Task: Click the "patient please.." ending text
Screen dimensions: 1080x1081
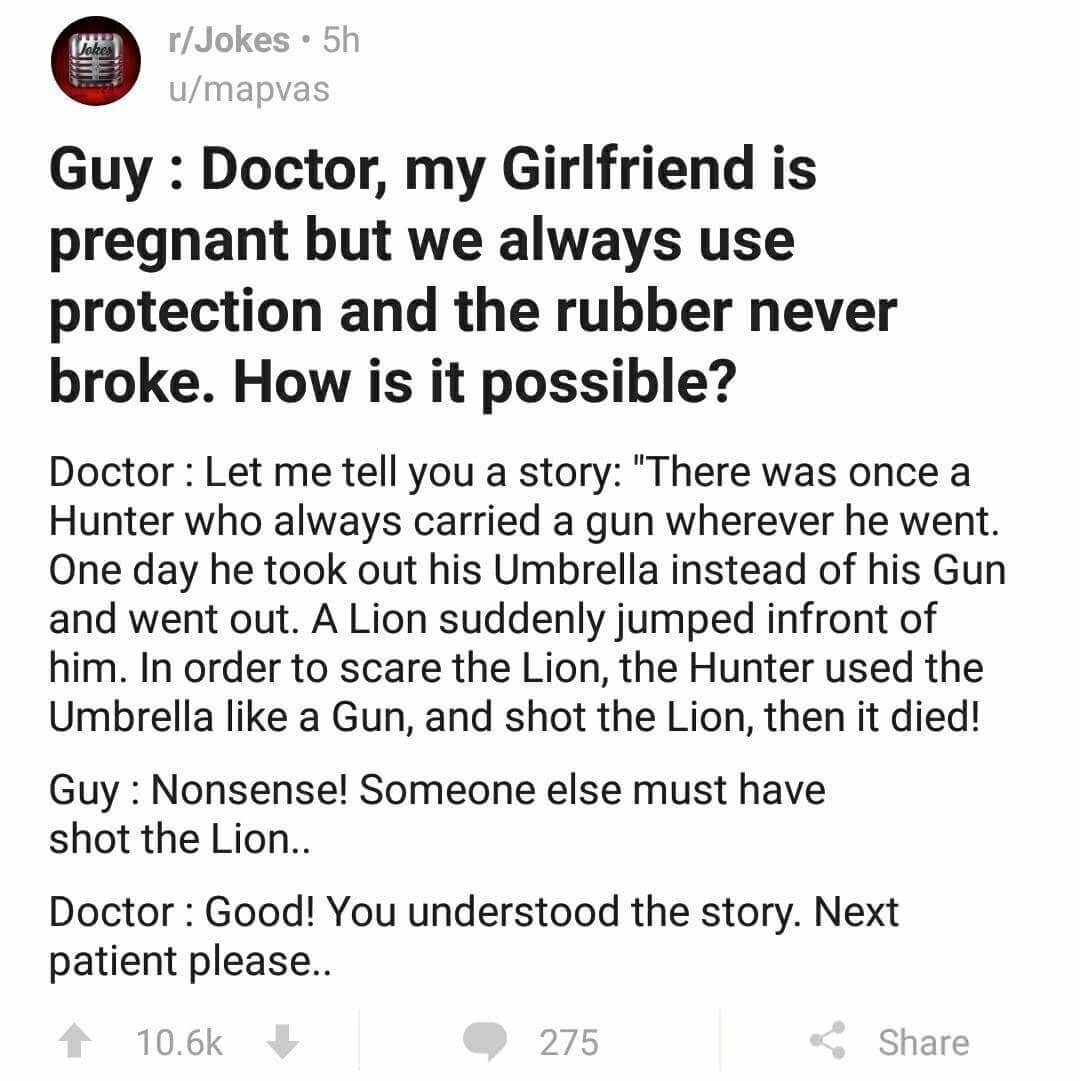Action: pyautogui.click(x=189, y=960)
